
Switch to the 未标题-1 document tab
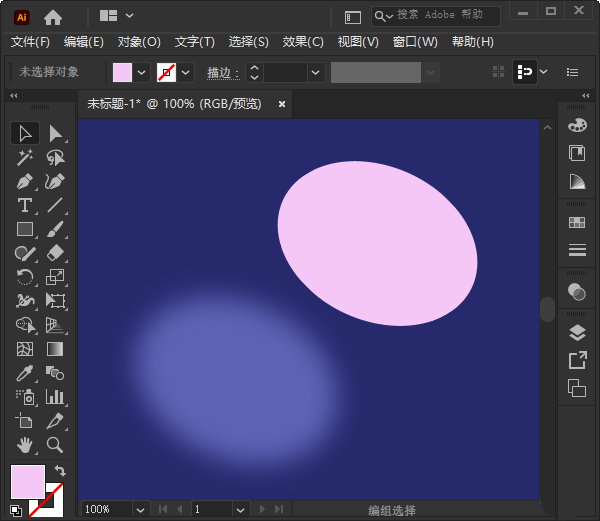click(175, 103)
